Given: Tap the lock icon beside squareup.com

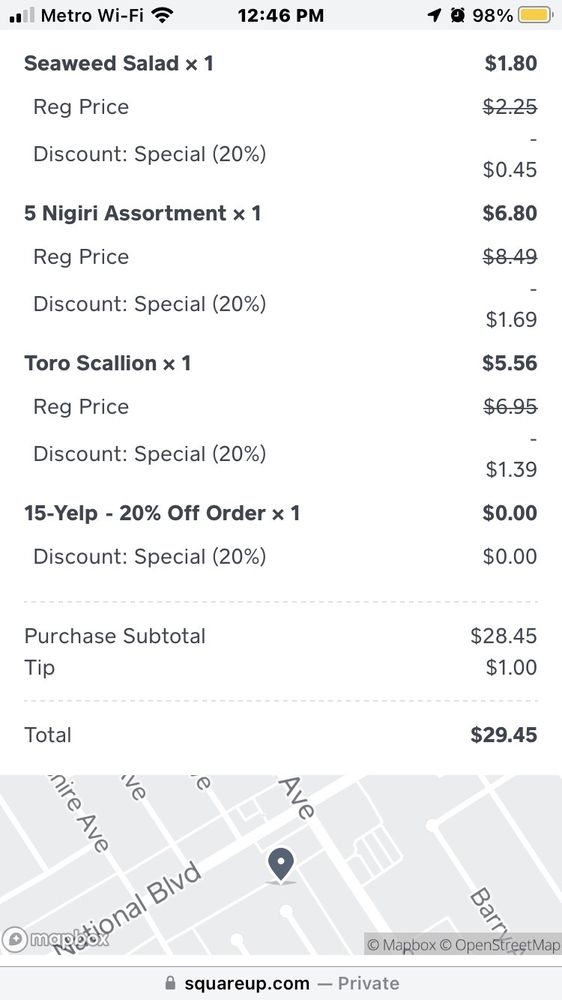Looking at the screenshot, I should tap(170, 983).
